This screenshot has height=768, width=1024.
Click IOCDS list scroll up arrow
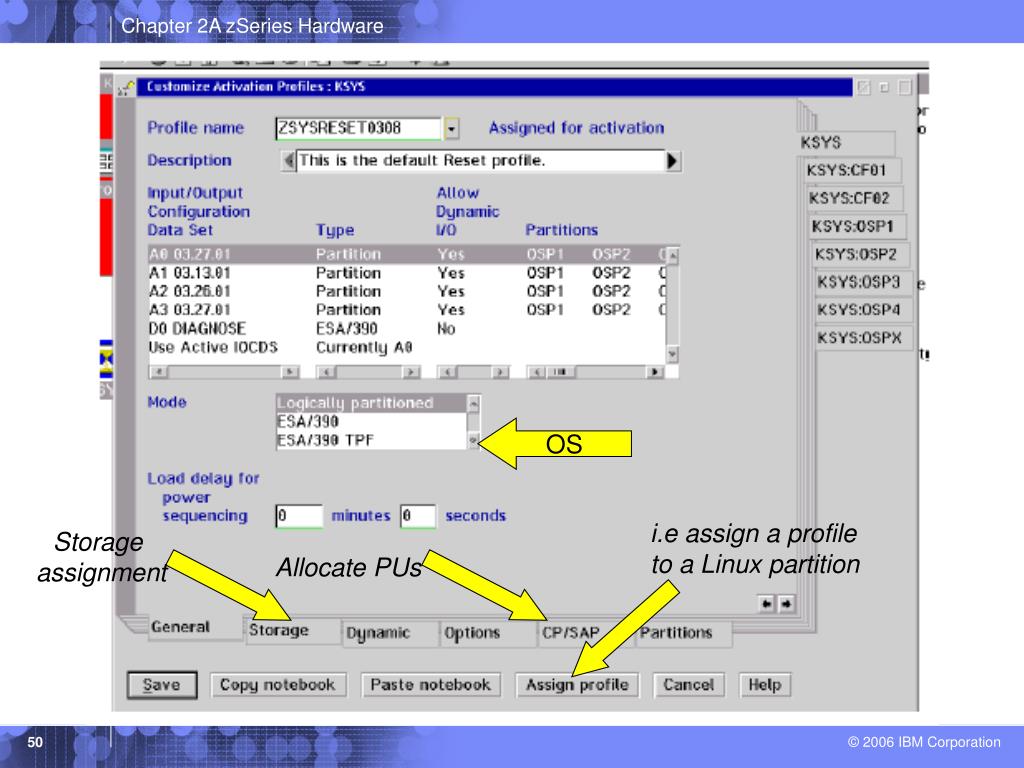pos(673,255)
